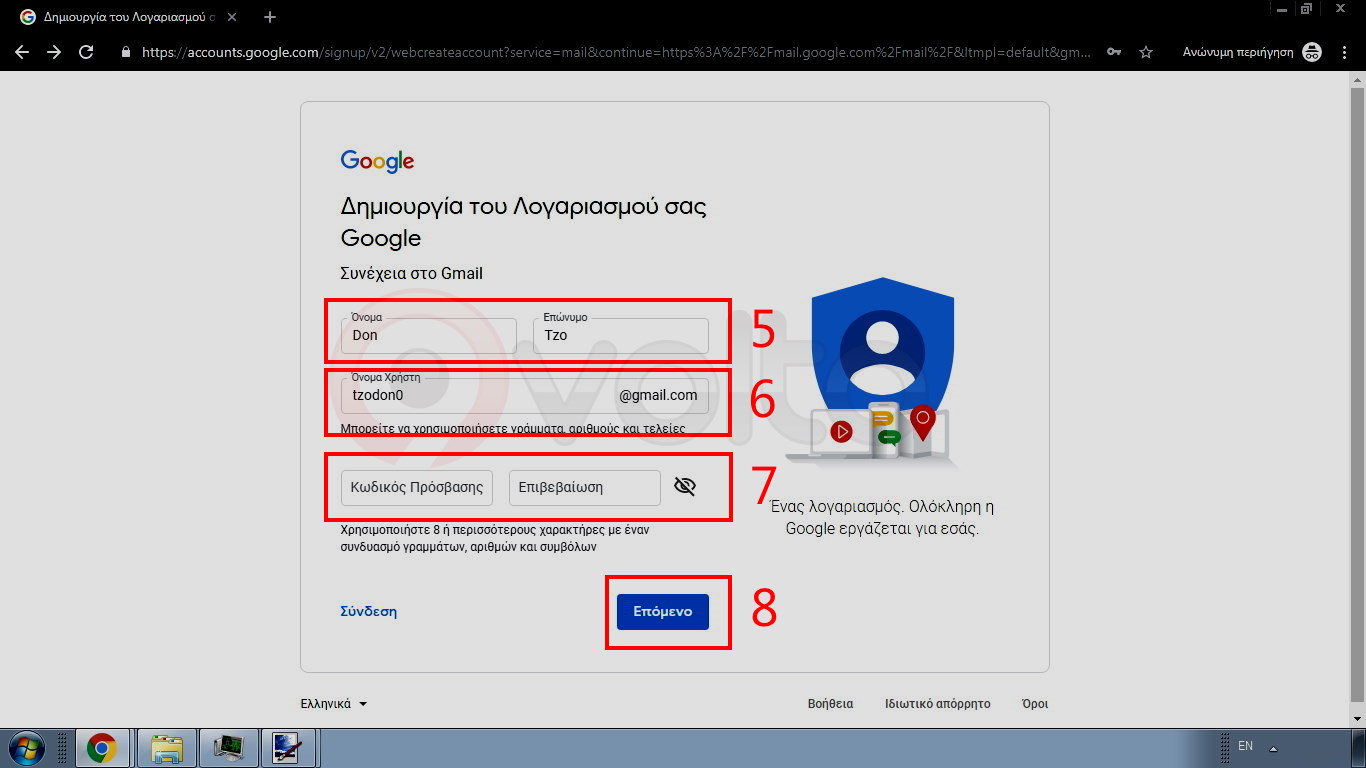Click the Όνομα first name field
The height and width of the screenshot is (768, 1366).
pos(429,335)
